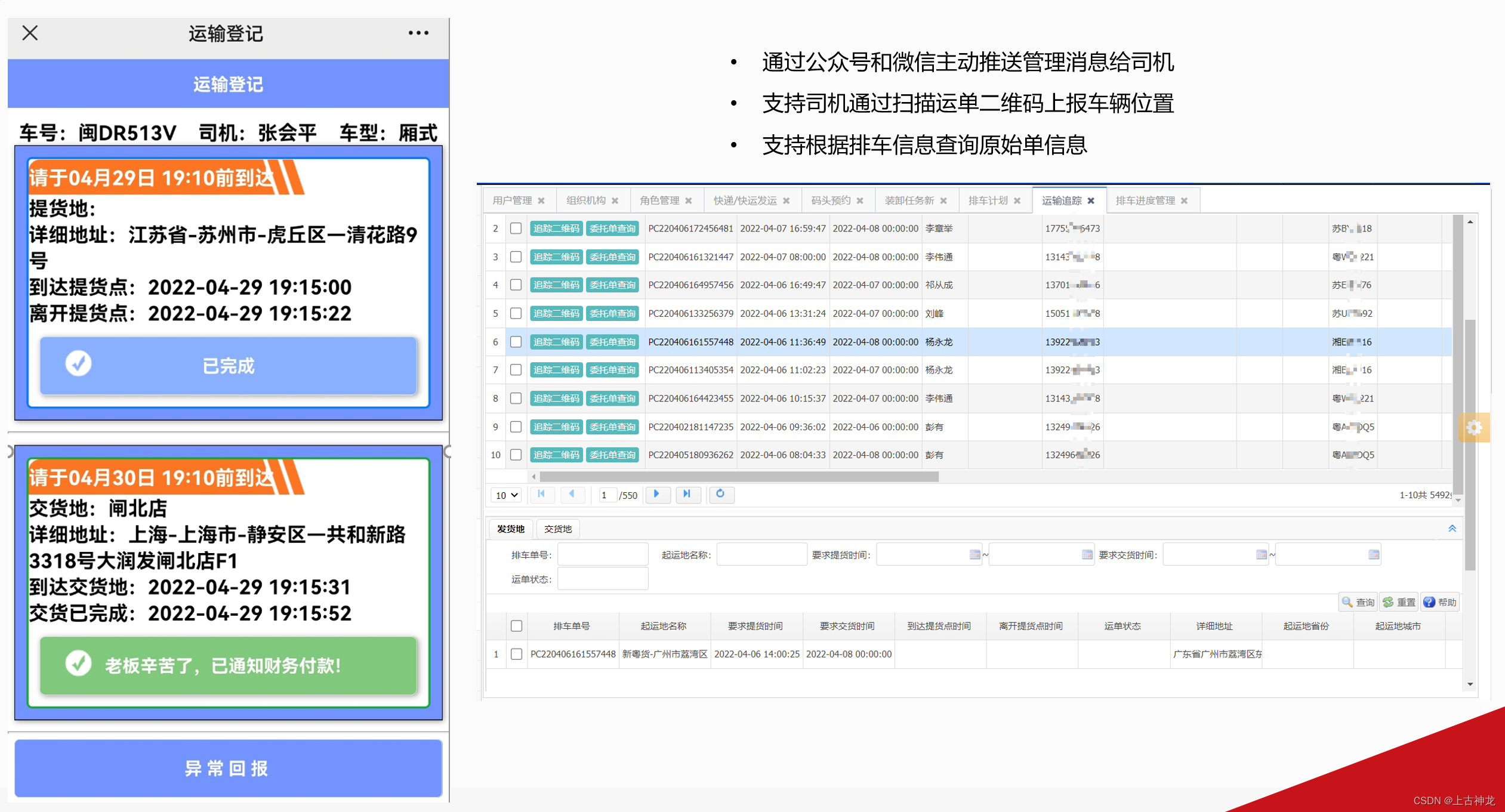Screen dimensions: 1505x812
Task: Jump to first page using skip-back icon
Action: click(x=542, y=495)
